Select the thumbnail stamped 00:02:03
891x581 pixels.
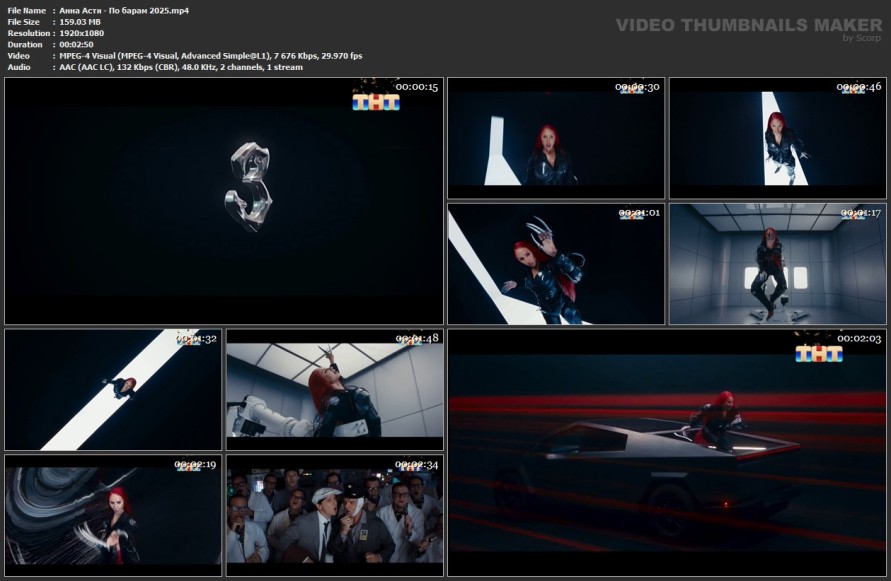pyautogui.click(x=667, y=453)
